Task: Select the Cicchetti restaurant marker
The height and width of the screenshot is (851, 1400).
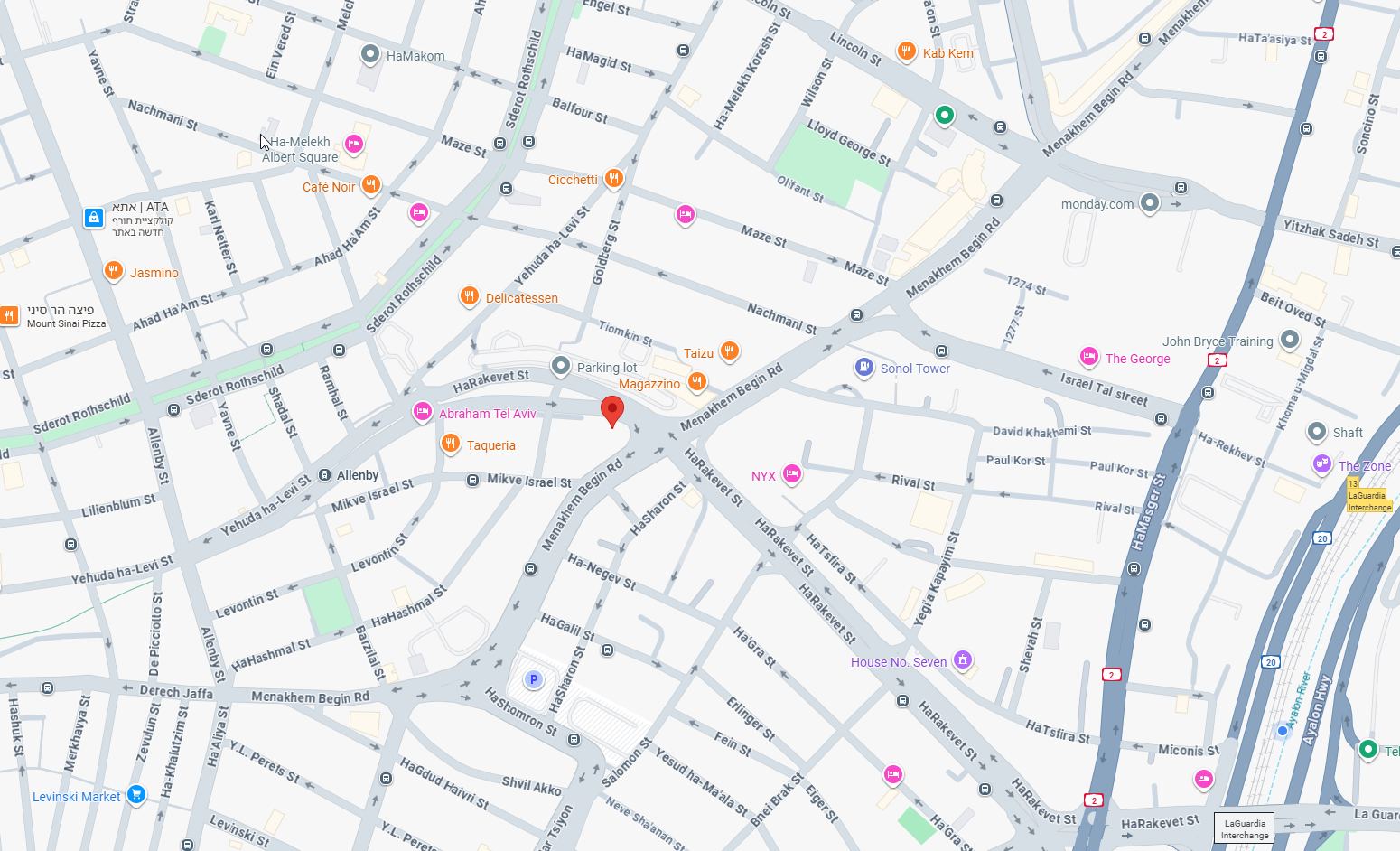Action: coord(614,179)
